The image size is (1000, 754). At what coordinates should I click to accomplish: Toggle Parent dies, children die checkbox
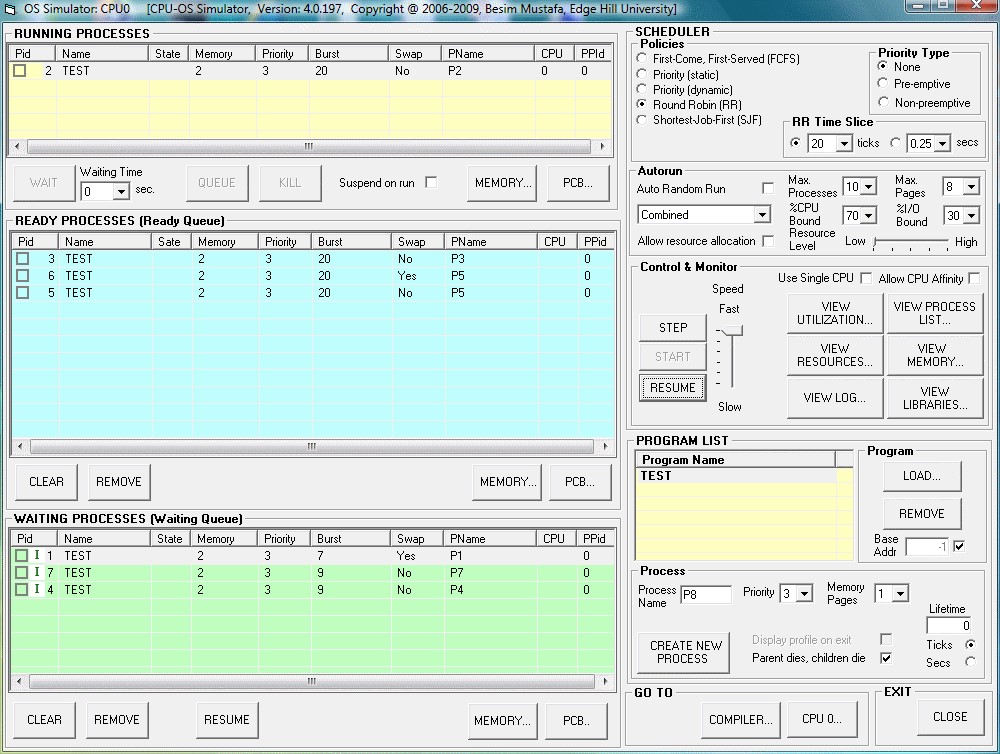[886, 658]
